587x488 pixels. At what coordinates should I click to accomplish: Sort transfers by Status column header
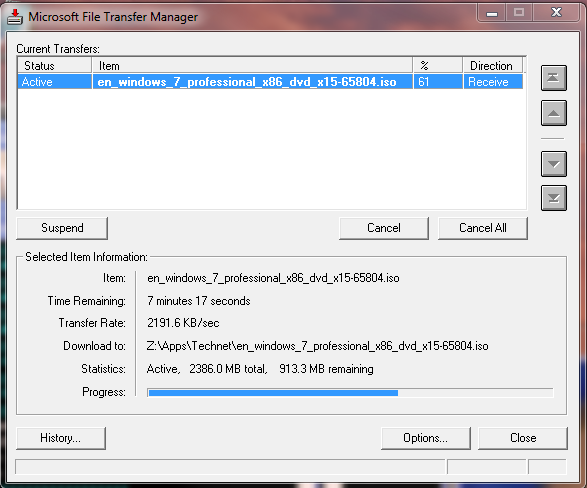coord(55,66)
